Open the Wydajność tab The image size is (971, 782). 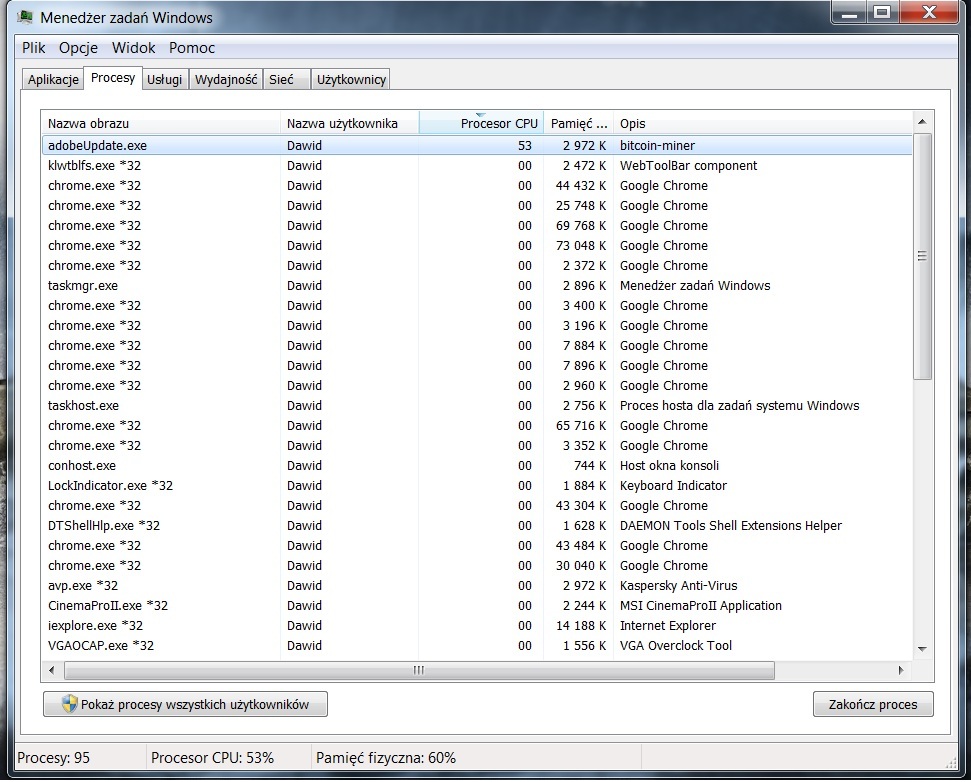[226, 79]
